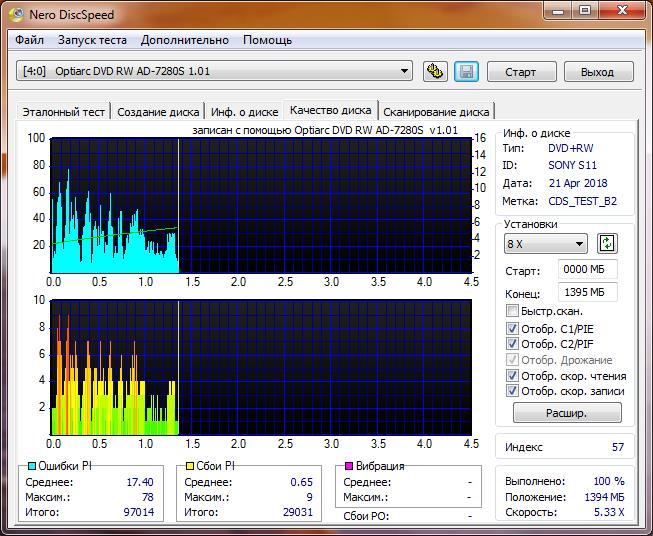The image size is (653, 536).
Task: Open the Файл menu
Action: [x=29, y=40]
